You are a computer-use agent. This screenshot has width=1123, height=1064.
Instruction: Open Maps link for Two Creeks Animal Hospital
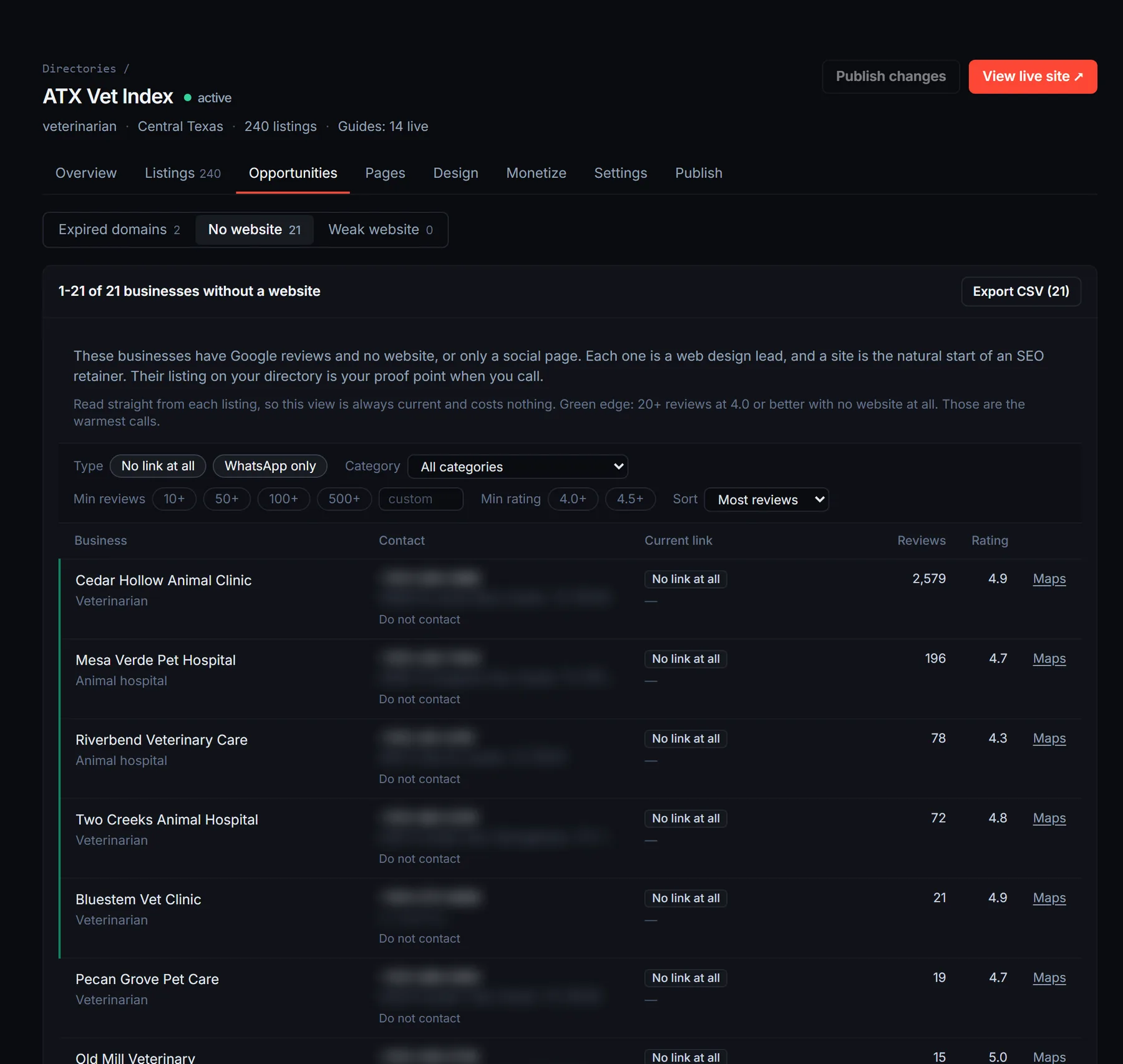tap(1049, 819)
